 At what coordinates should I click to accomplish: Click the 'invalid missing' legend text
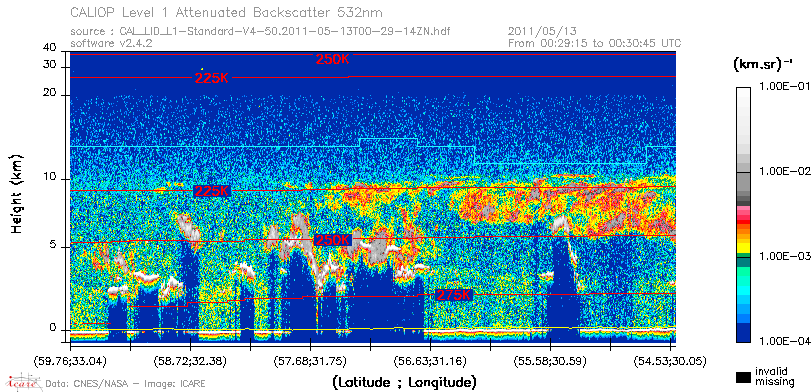click(775, 376)
